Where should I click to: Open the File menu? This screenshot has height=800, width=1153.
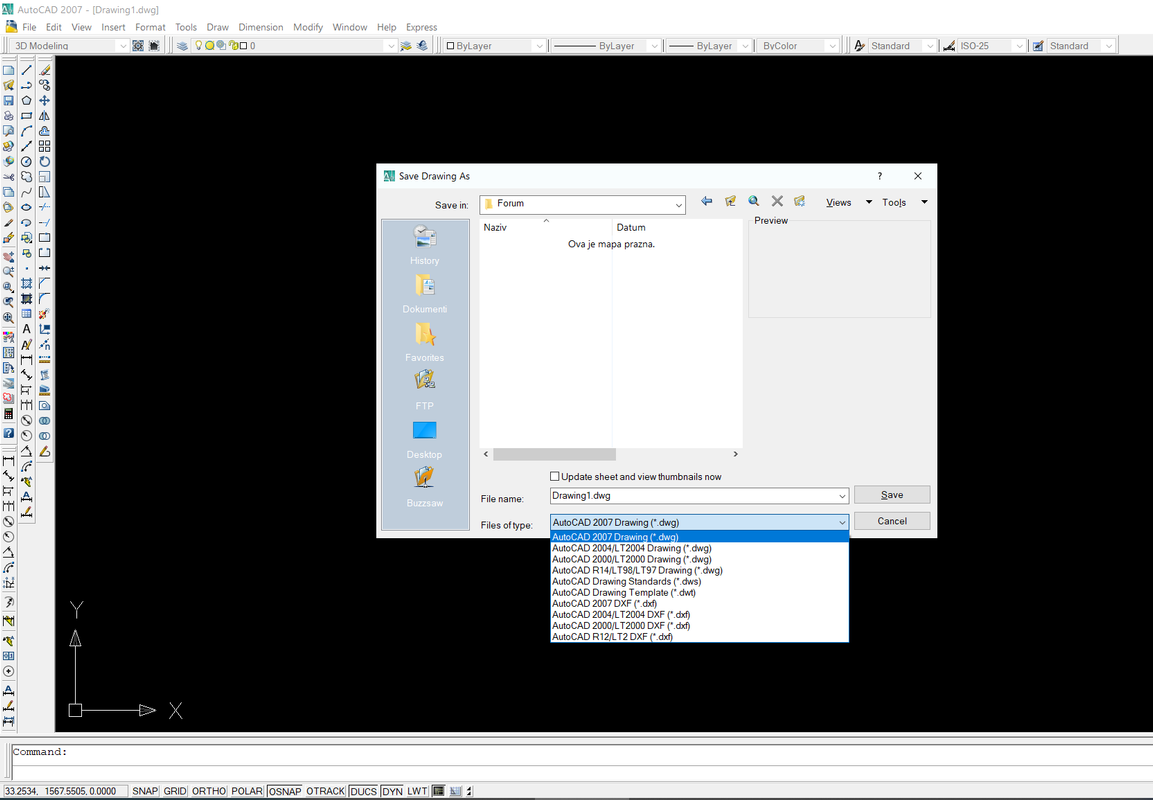29,27
